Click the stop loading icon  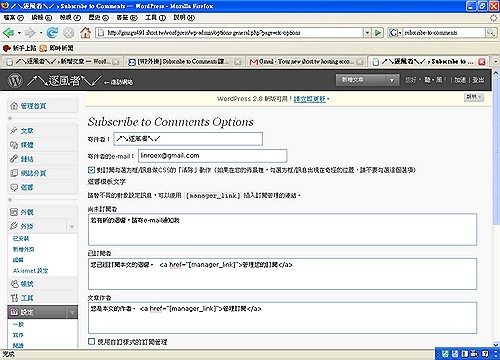point(69,33)
